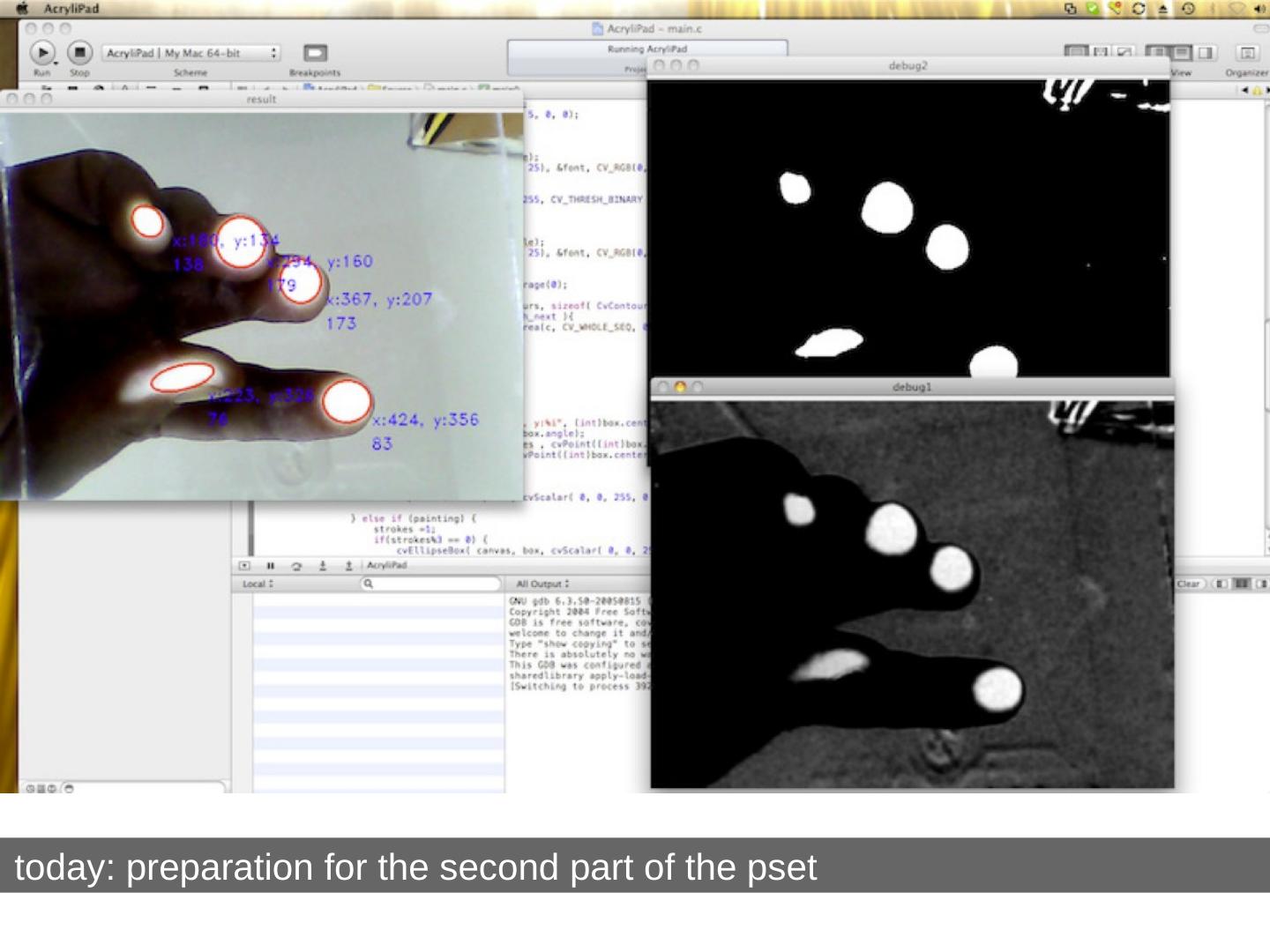The width and height of the screenshot is (1270, 952).
Task: Pause program execution in debug bar
Action: point(271,566)
